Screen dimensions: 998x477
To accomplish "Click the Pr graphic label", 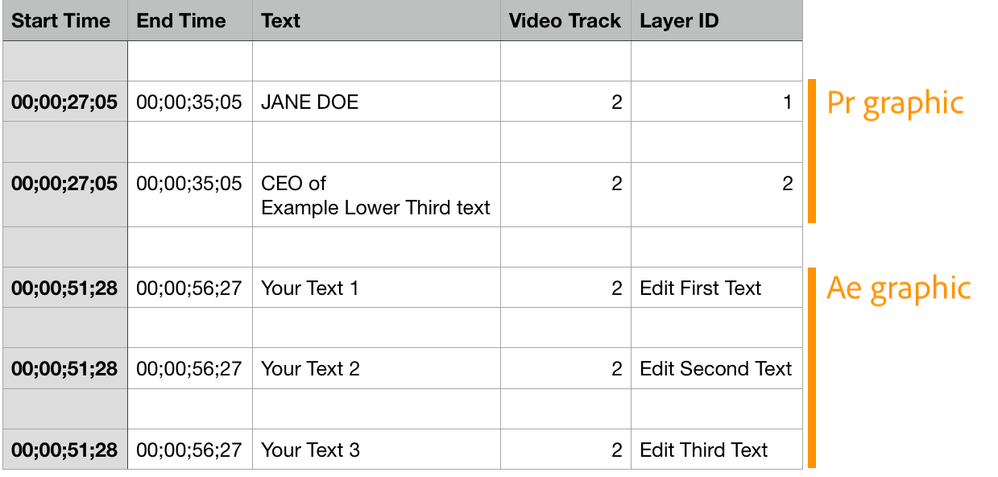I will tap(895, 103).
